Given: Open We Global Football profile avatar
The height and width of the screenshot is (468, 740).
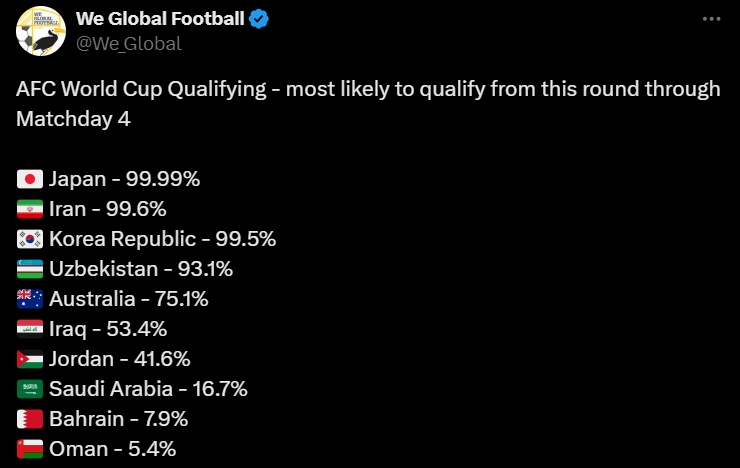Looking at the screenshot, I should [x=41, y=30].
